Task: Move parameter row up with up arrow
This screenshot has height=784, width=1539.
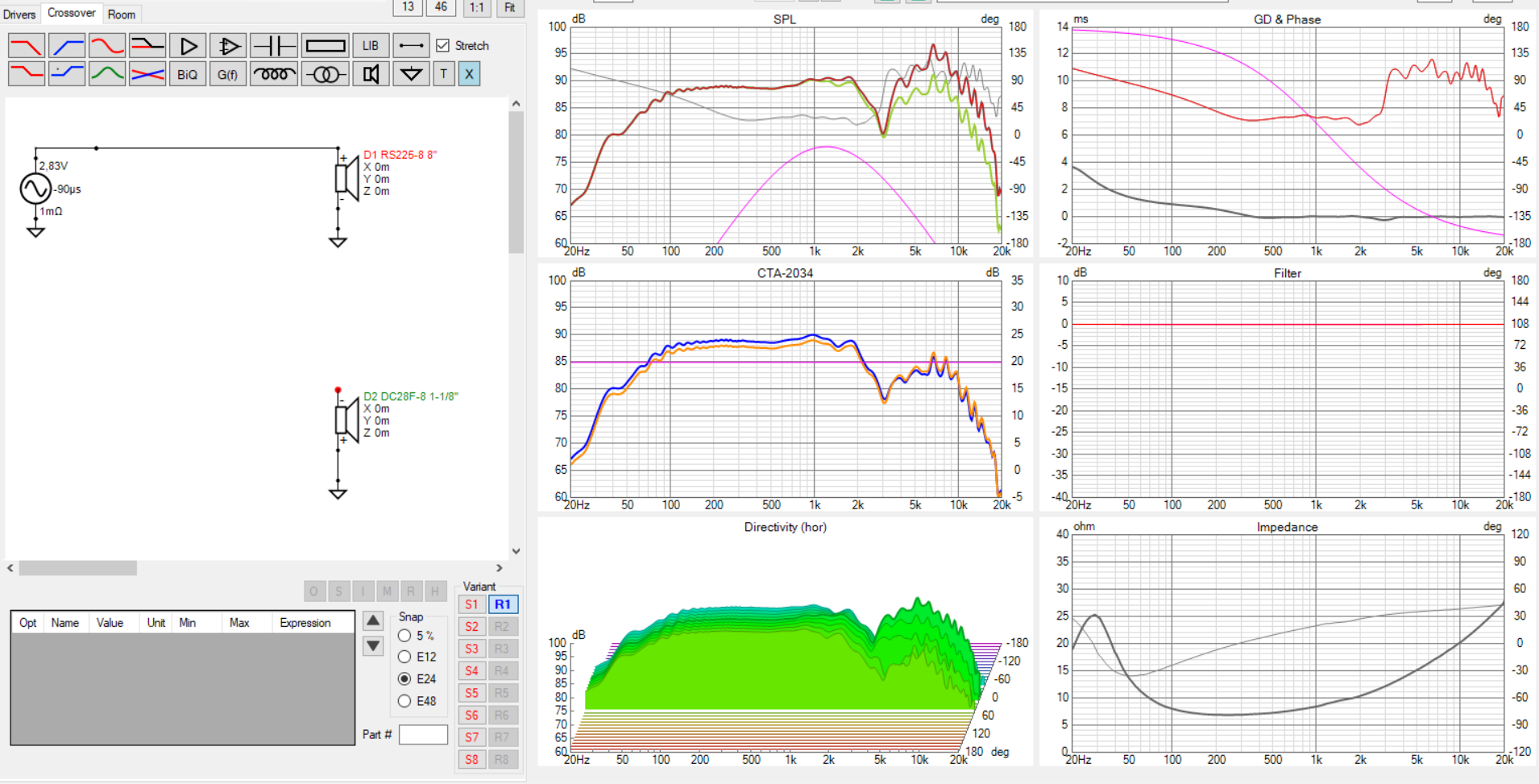Action: click(373, 620)
